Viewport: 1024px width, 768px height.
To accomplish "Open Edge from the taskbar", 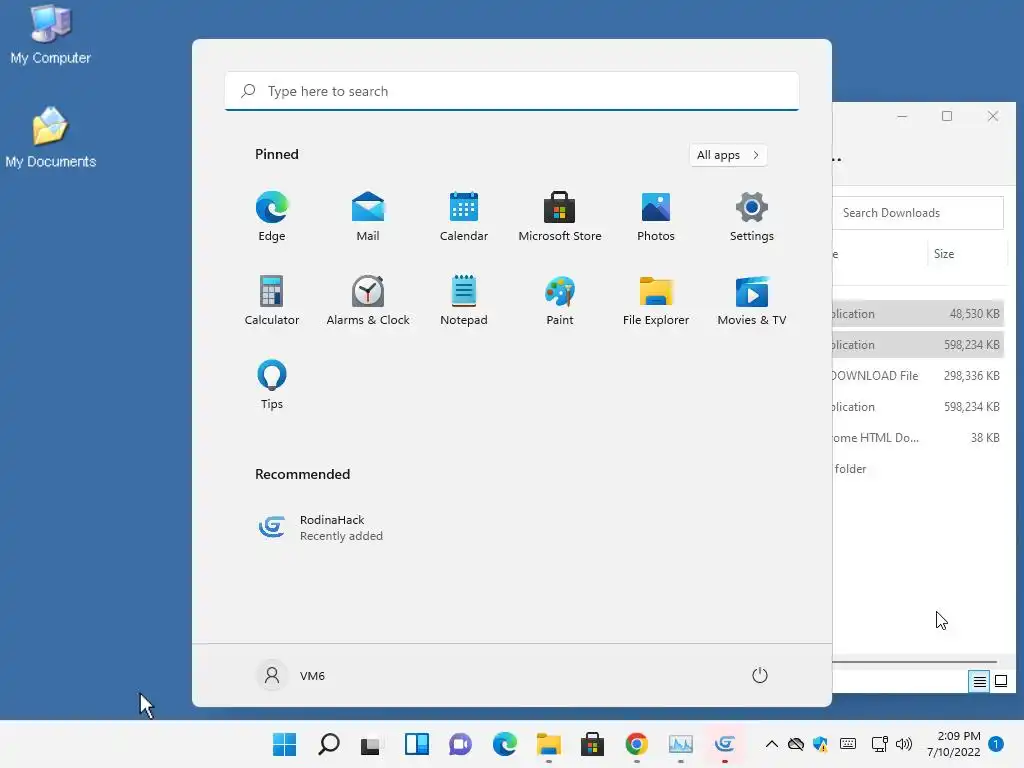I will tap(504, 744).
